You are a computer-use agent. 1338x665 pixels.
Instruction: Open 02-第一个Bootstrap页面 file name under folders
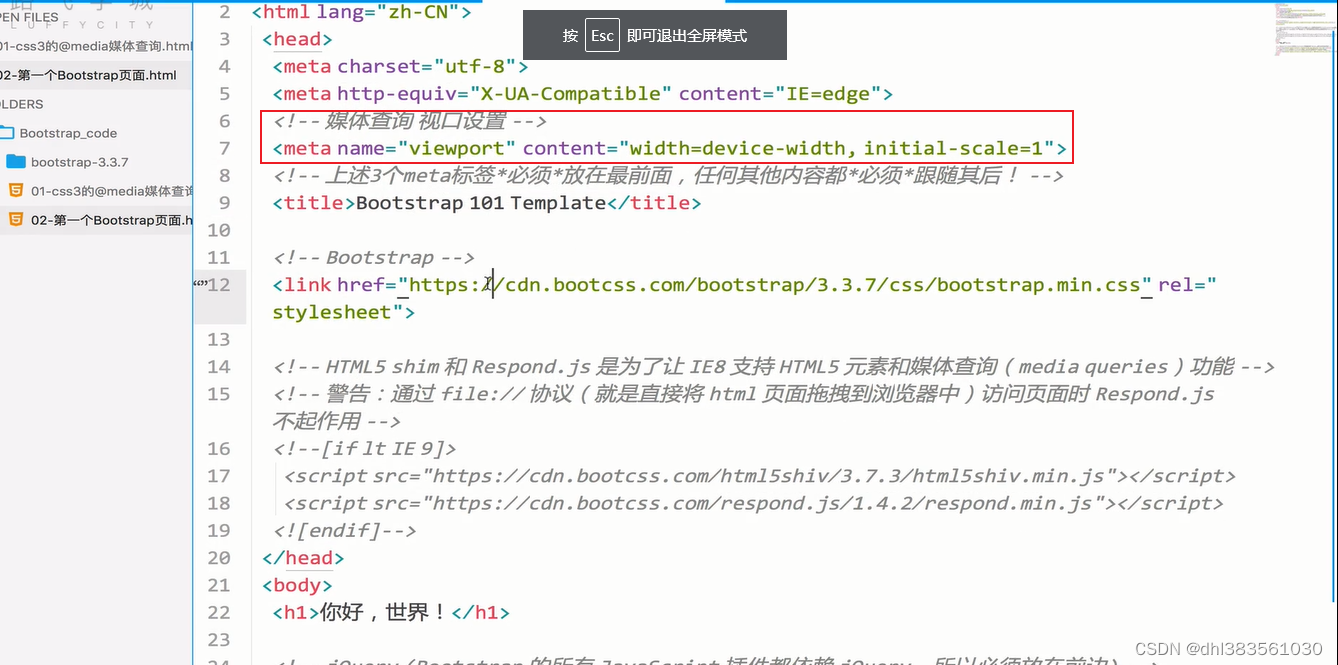point(112,220)
